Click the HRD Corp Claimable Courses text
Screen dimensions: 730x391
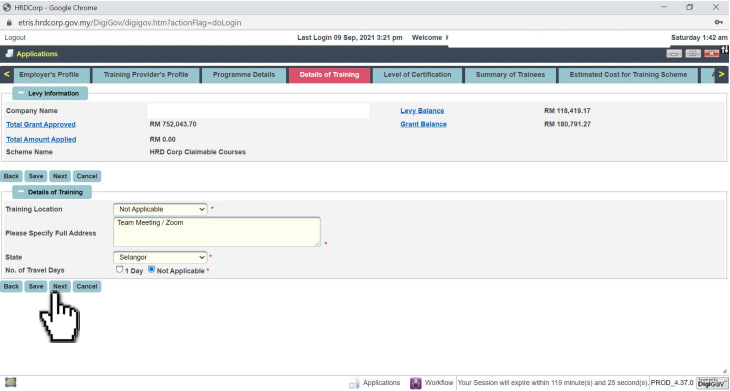pyautogui.click(x=197, y=152)
